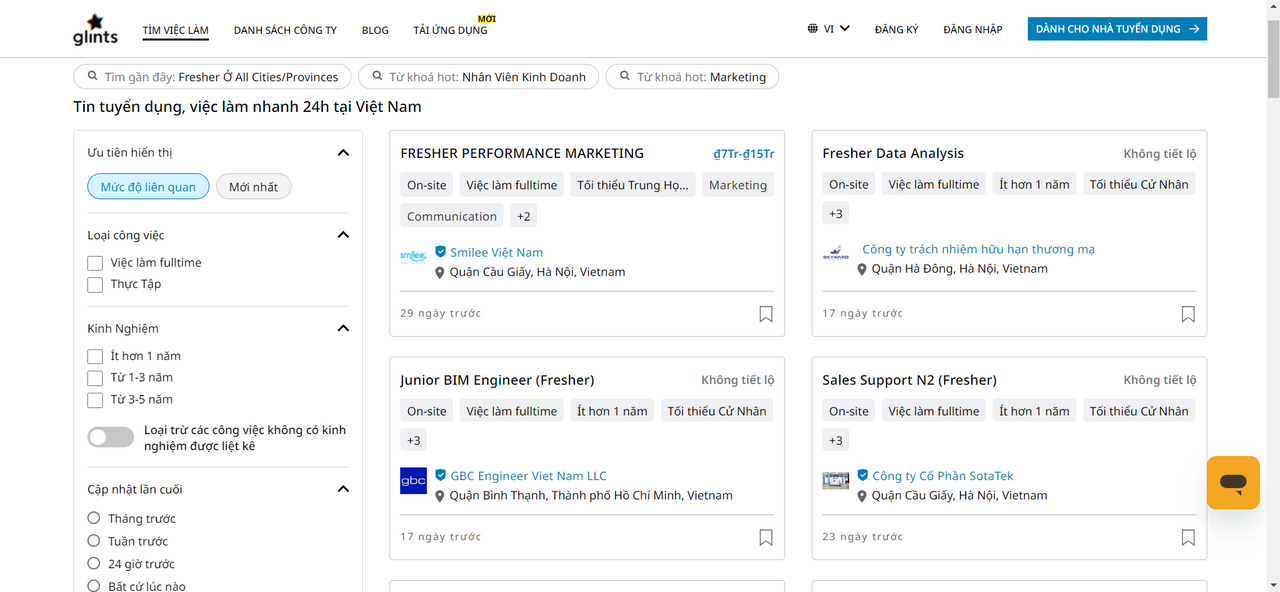This screenshot has width=1280, height=592.
Task: Check the Thực Tập checkbox
Action: click(95, 285)
